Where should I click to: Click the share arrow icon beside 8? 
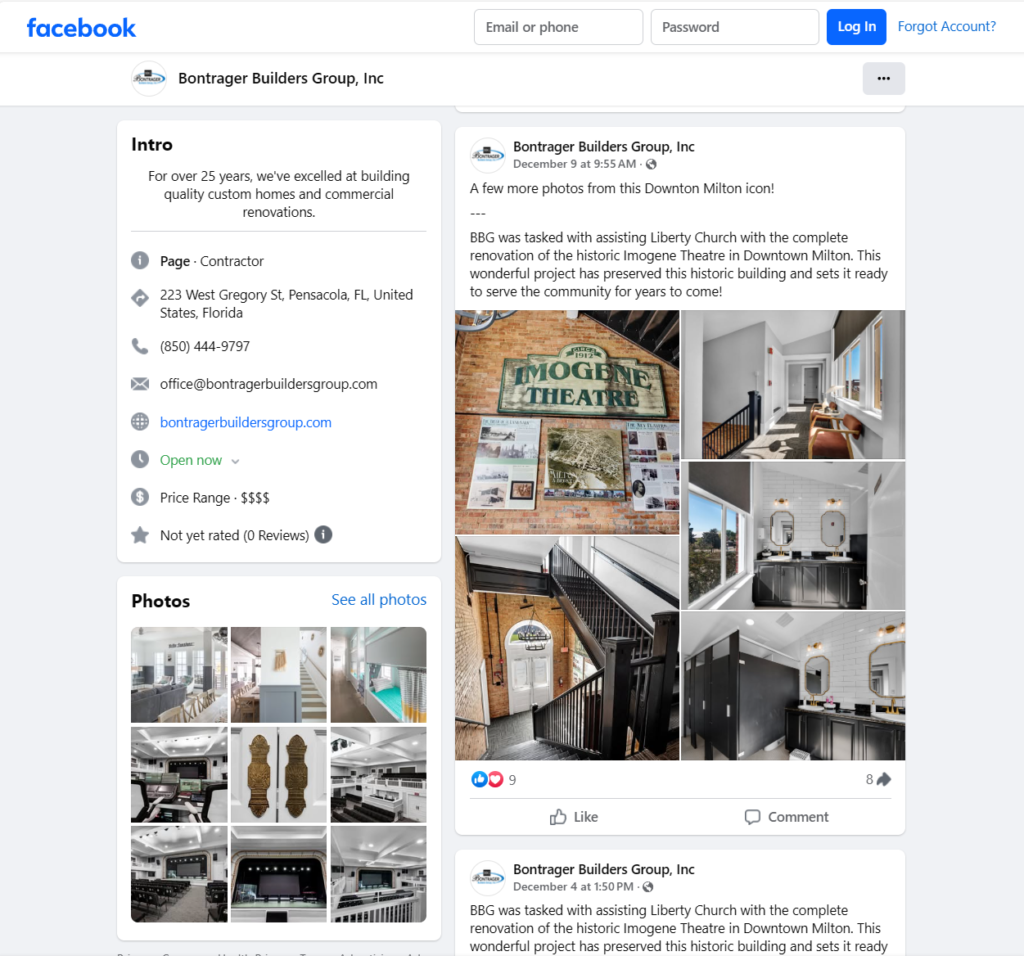point(884,780)
